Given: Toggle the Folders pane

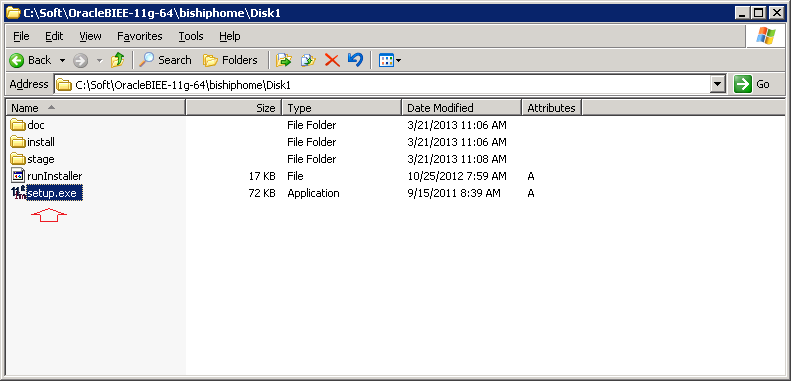Looking at the screenshot, I should coord(230,60).
